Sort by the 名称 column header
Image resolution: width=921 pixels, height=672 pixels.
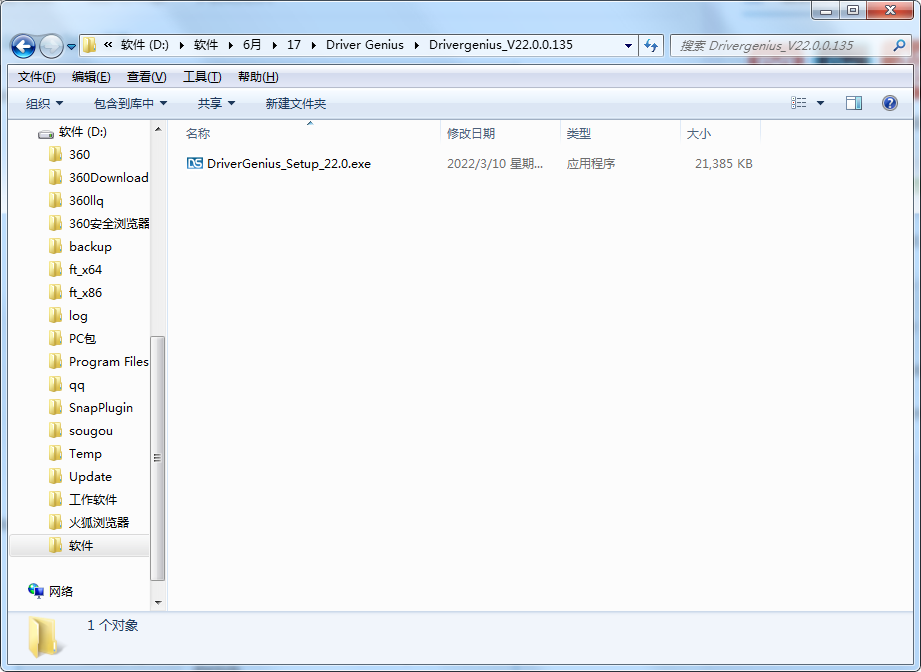pyautogui.click(x=198, y=133)
